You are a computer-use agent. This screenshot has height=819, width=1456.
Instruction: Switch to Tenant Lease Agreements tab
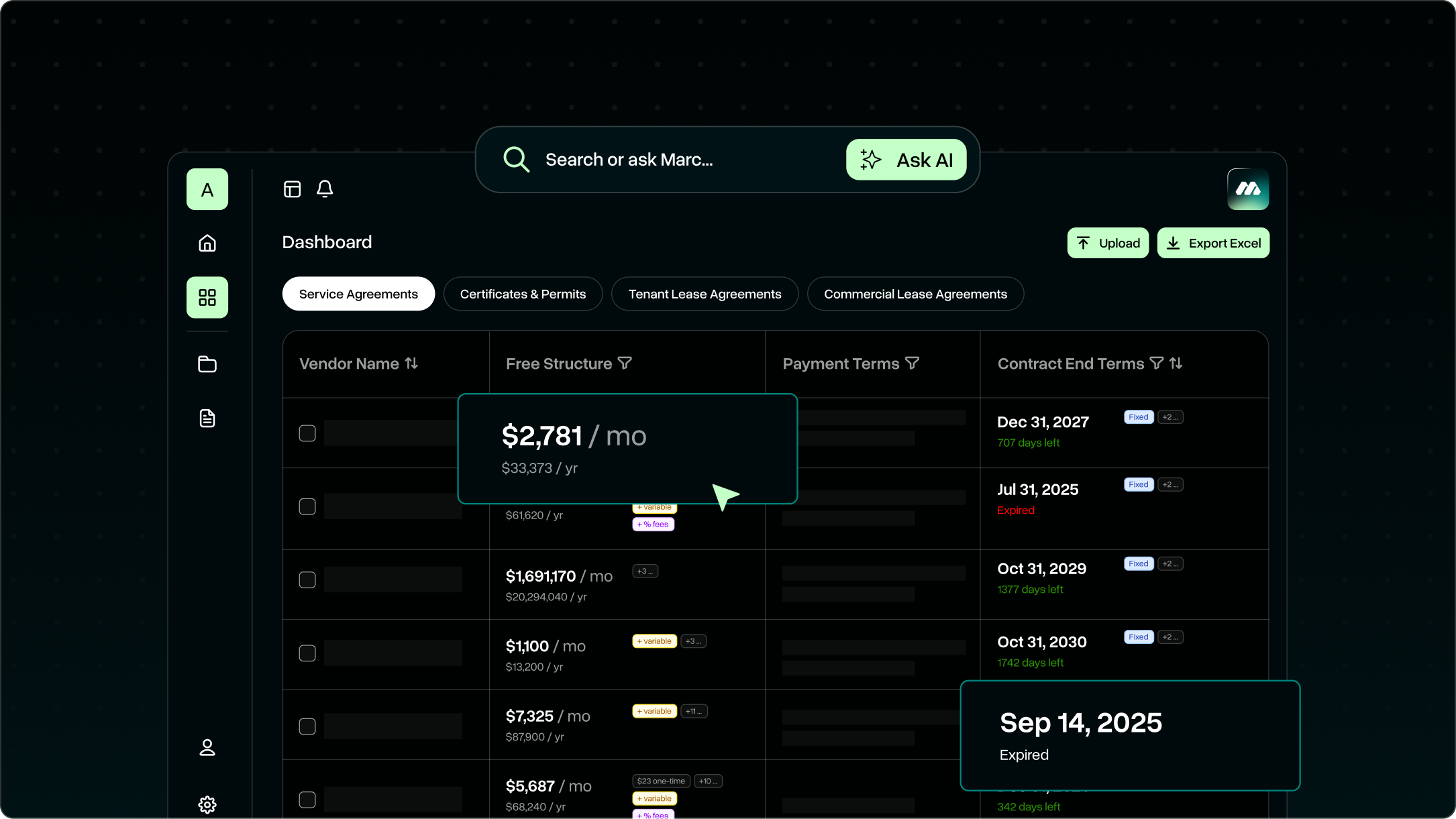705,294
